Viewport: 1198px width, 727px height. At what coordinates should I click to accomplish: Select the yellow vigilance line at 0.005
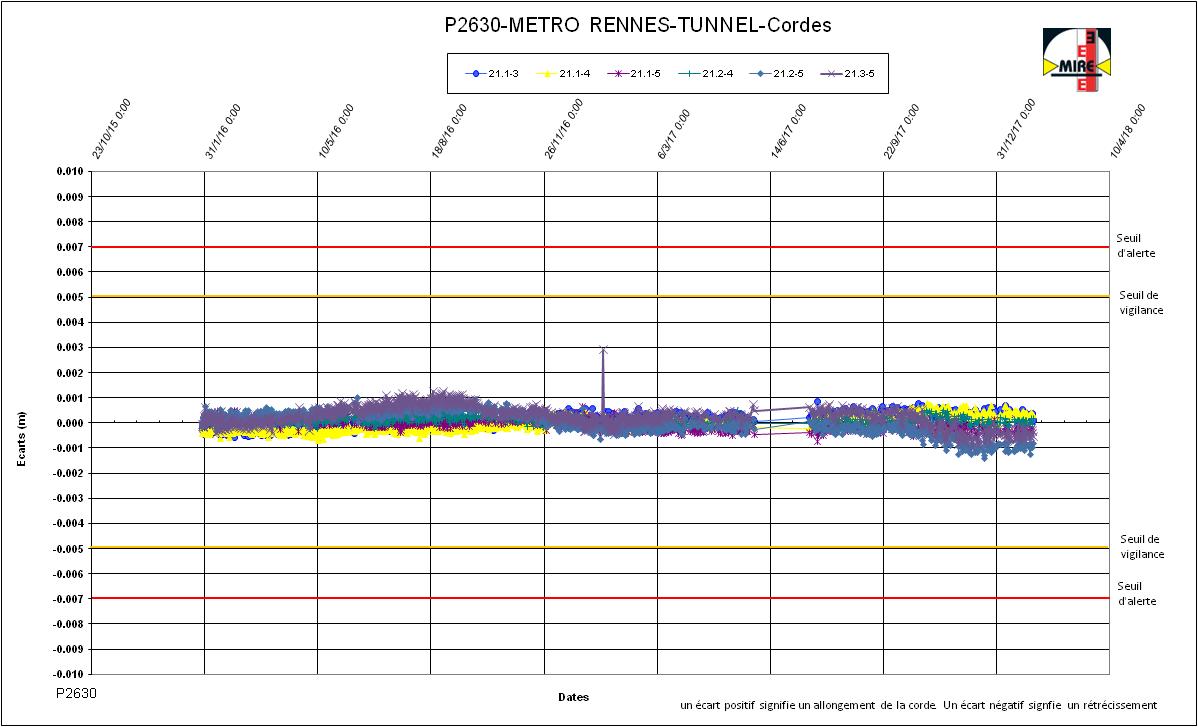[x=600, y=296]
